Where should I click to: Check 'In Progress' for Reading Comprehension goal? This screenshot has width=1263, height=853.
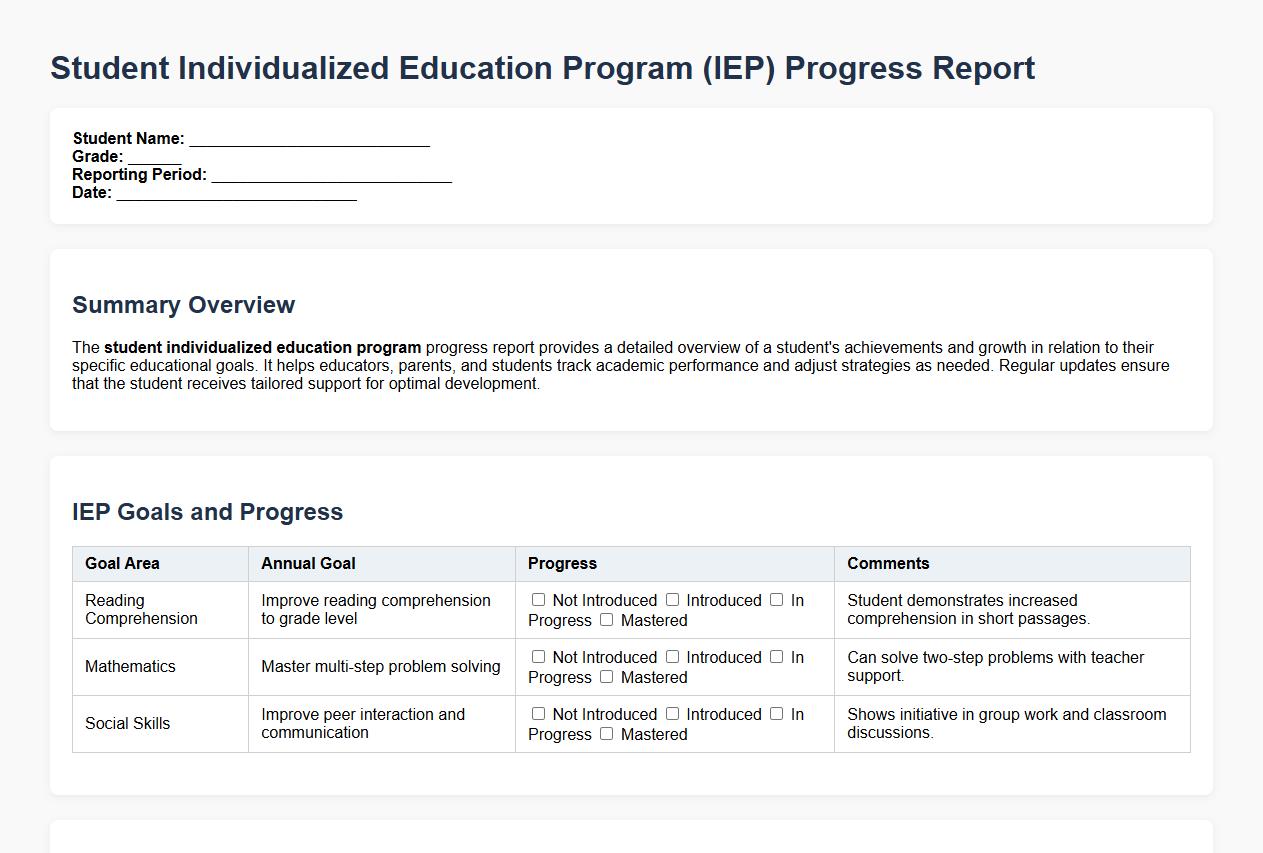[777, 600]
